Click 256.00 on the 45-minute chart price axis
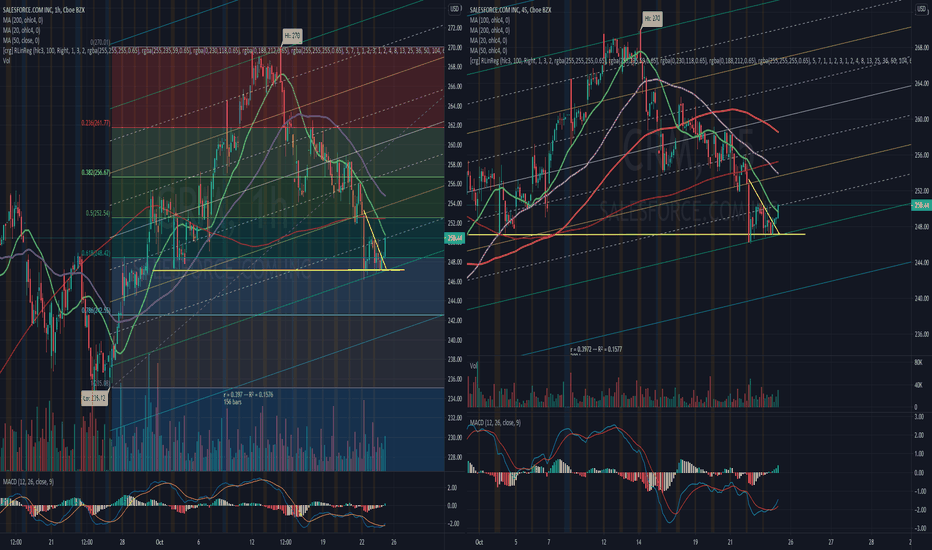The width and height of the screenshot is (932, 550). [922, 155]
